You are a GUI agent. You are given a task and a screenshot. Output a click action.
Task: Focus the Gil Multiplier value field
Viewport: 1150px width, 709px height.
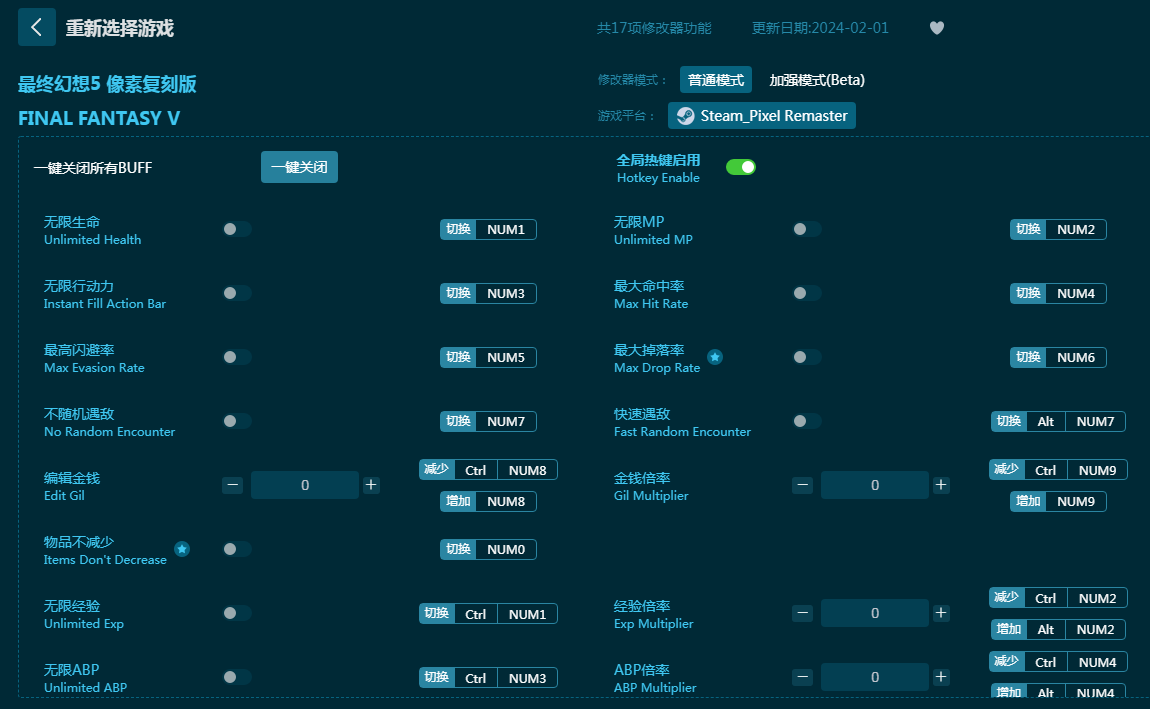[x=875, y=485]
